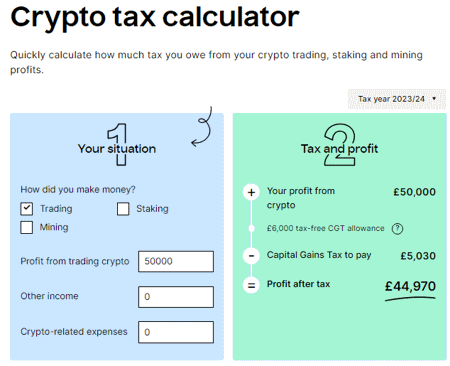The image size is (450, 366).
Task: Open the CGT allowance help question mark
Action: click(397, 229)
